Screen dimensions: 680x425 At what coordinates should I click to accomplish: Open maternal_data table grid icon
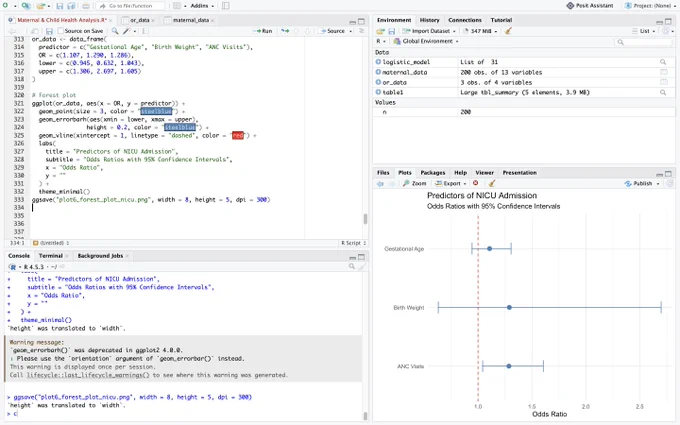[664, 72]
